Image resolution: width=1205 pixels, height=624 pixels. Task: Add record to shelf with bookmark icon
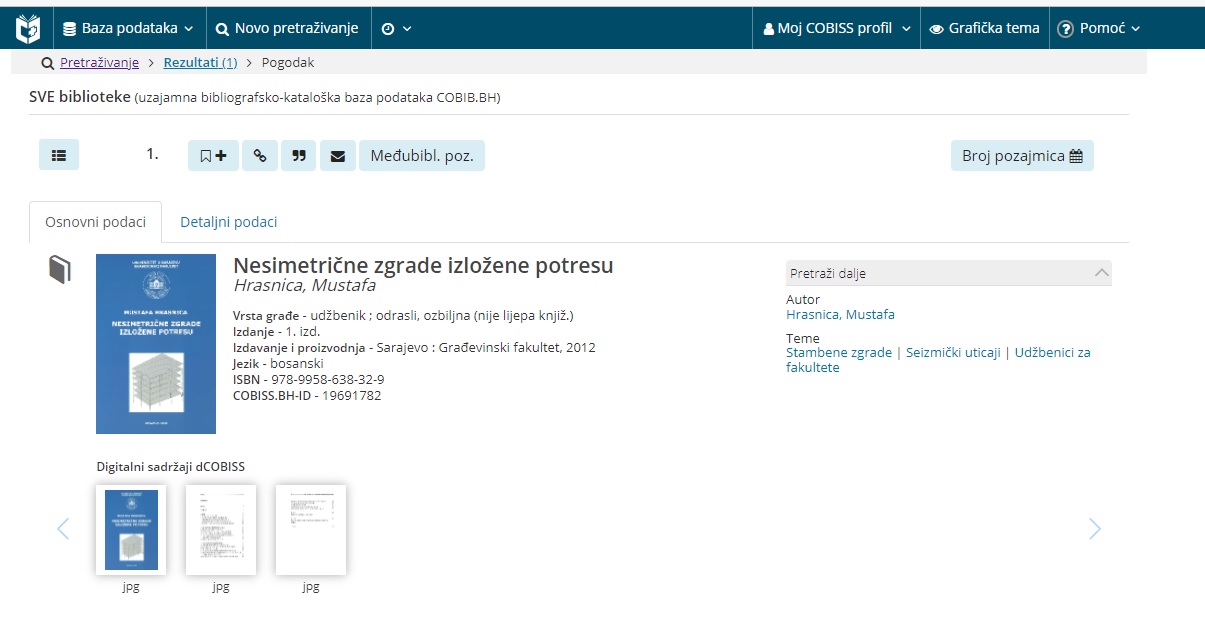[x=213, y=156]
